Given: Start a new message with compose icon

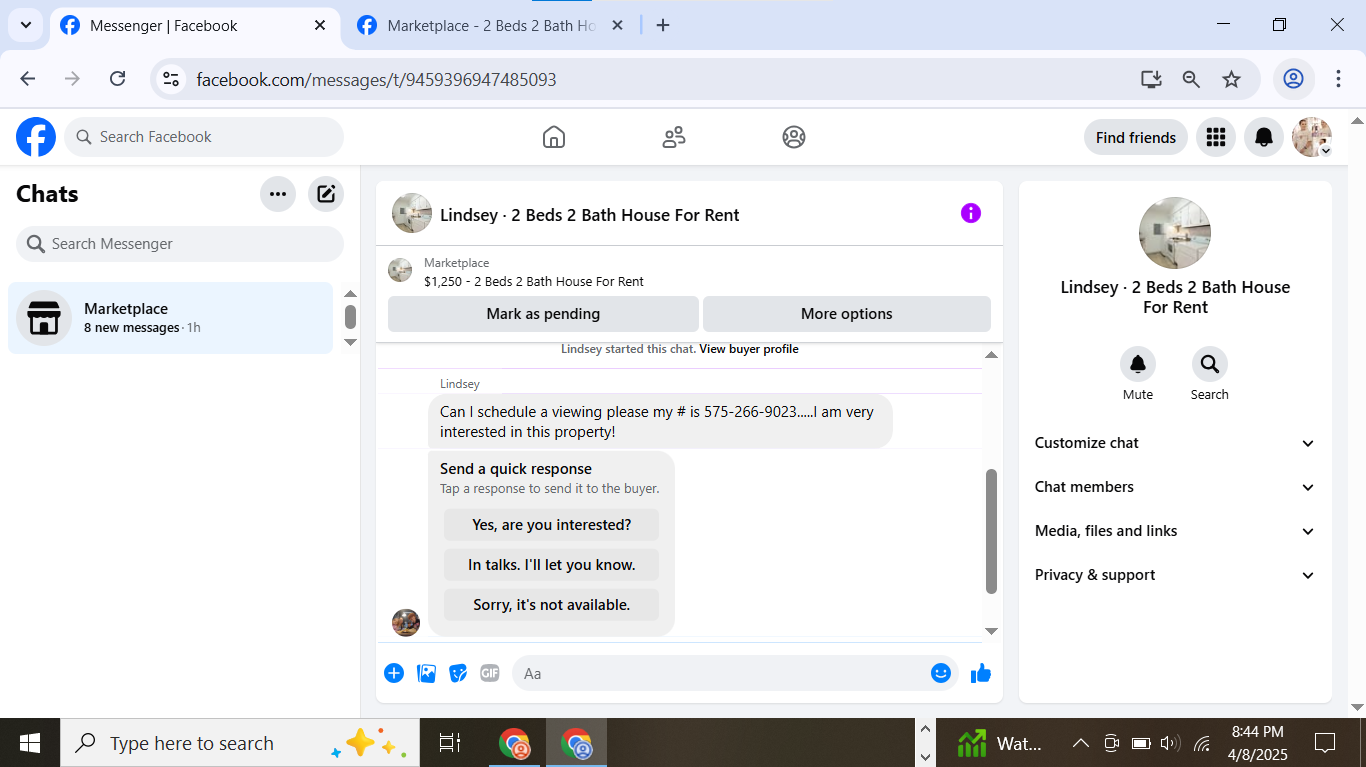Looking at the screenshot, I should coord(326,194).
